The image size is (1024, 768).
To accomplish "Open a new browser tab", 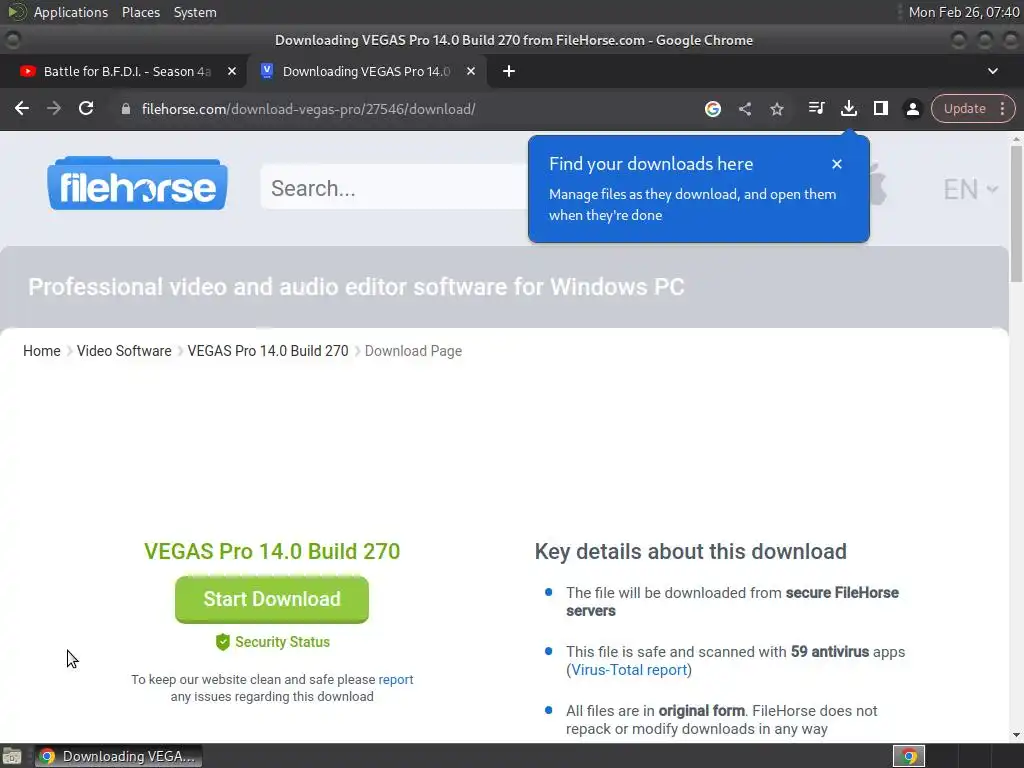I will pos(509,71).
